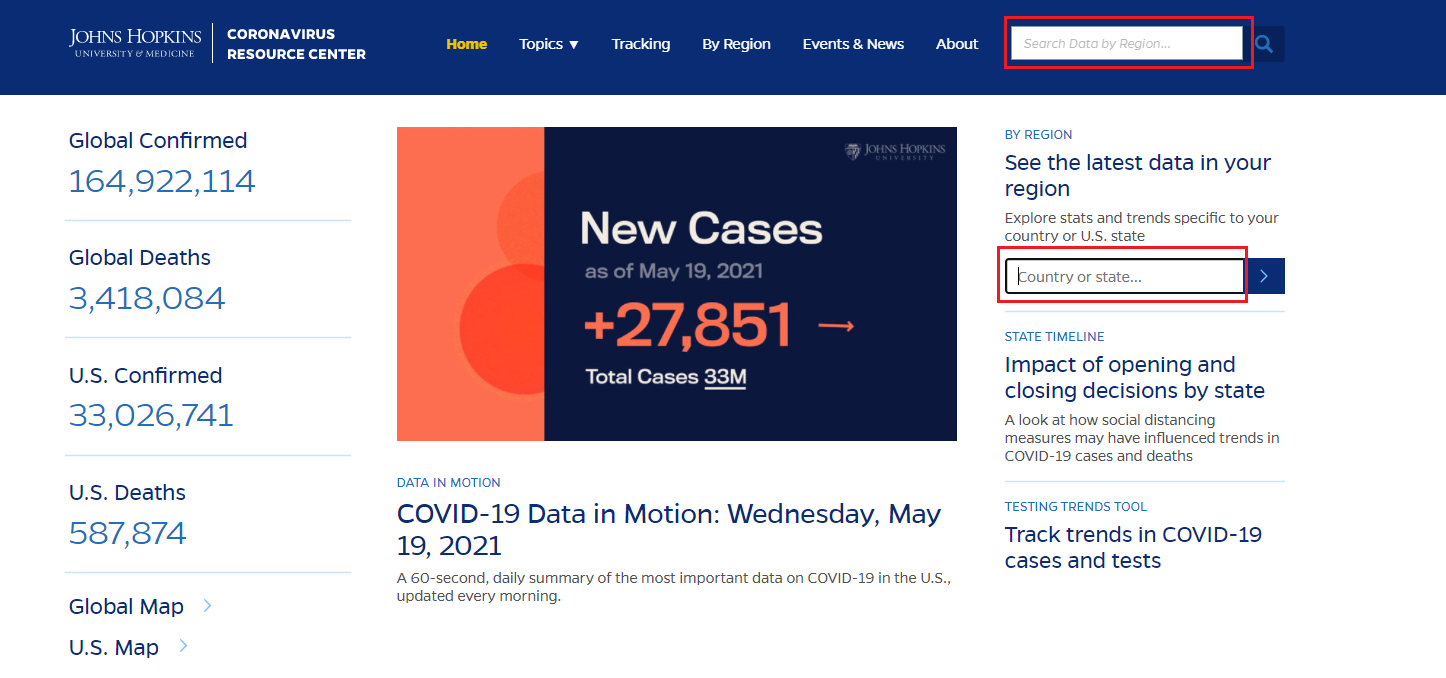Click the Data in Motion category label
This screenshot has width=1446, height=678.
coord(449,482)
